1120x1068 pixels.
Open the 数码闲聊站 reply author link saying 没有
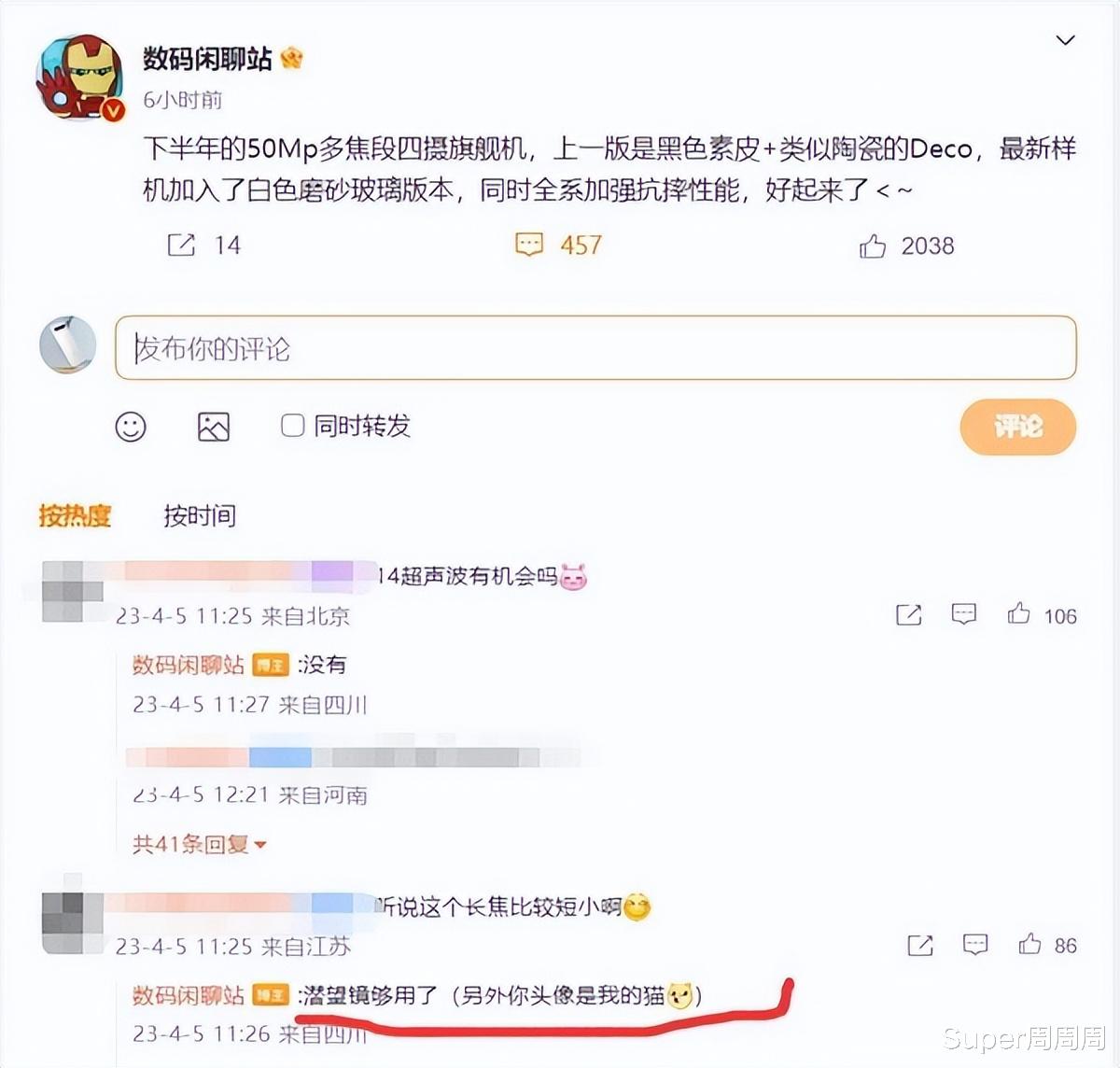pyautogui.click(x=189, y=665)
